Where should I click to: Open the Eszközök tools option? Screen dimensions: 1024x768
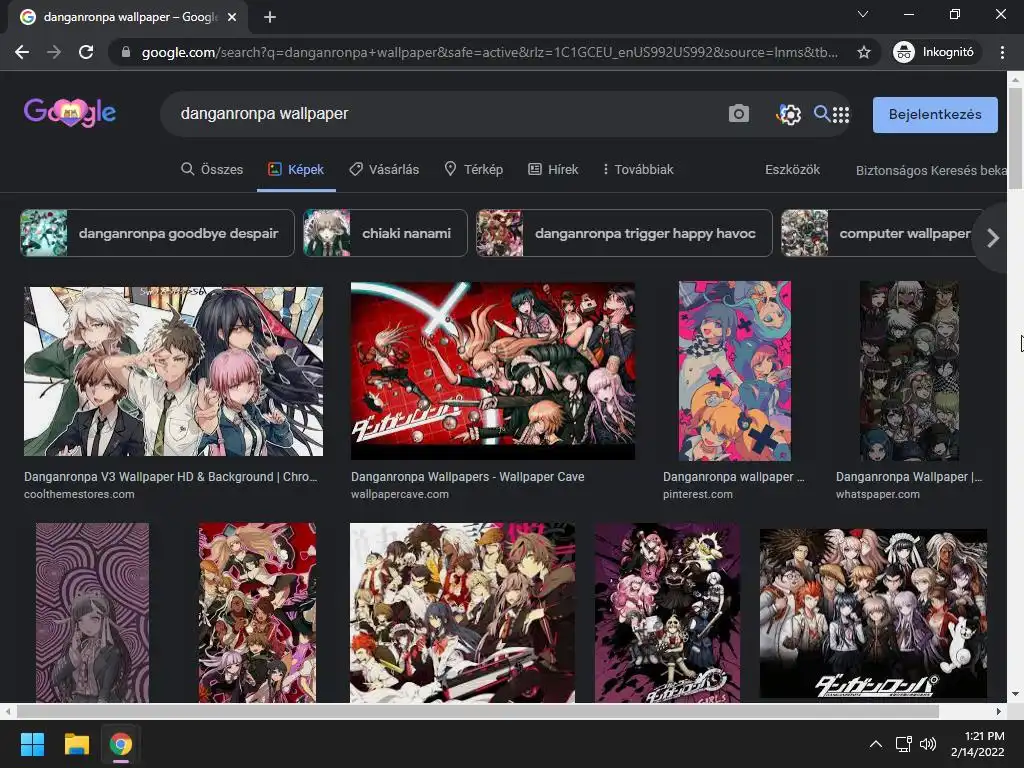[x=792, y=169]
